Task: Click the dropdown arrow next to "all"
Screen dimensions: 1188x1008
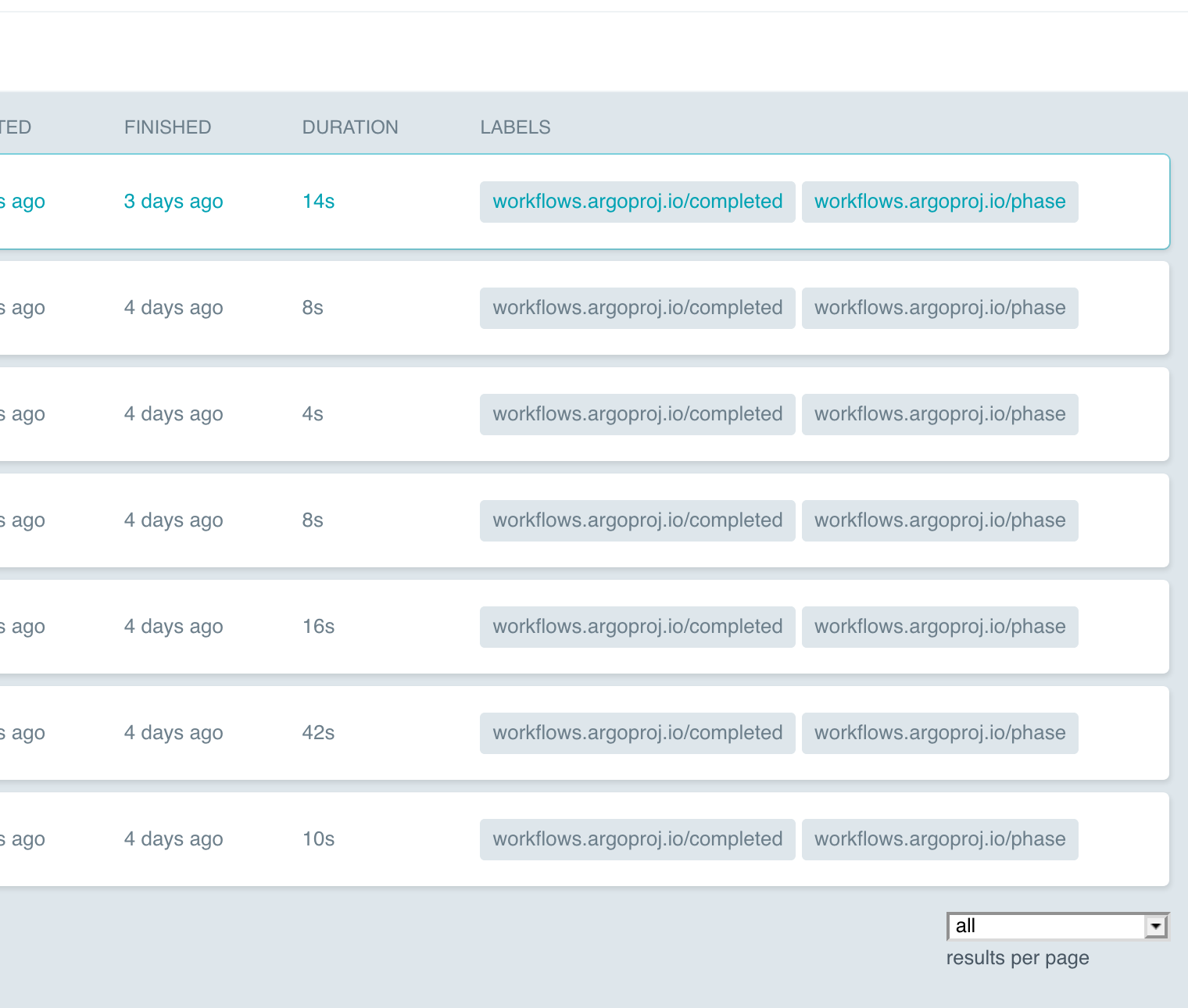Action: 1158,926
